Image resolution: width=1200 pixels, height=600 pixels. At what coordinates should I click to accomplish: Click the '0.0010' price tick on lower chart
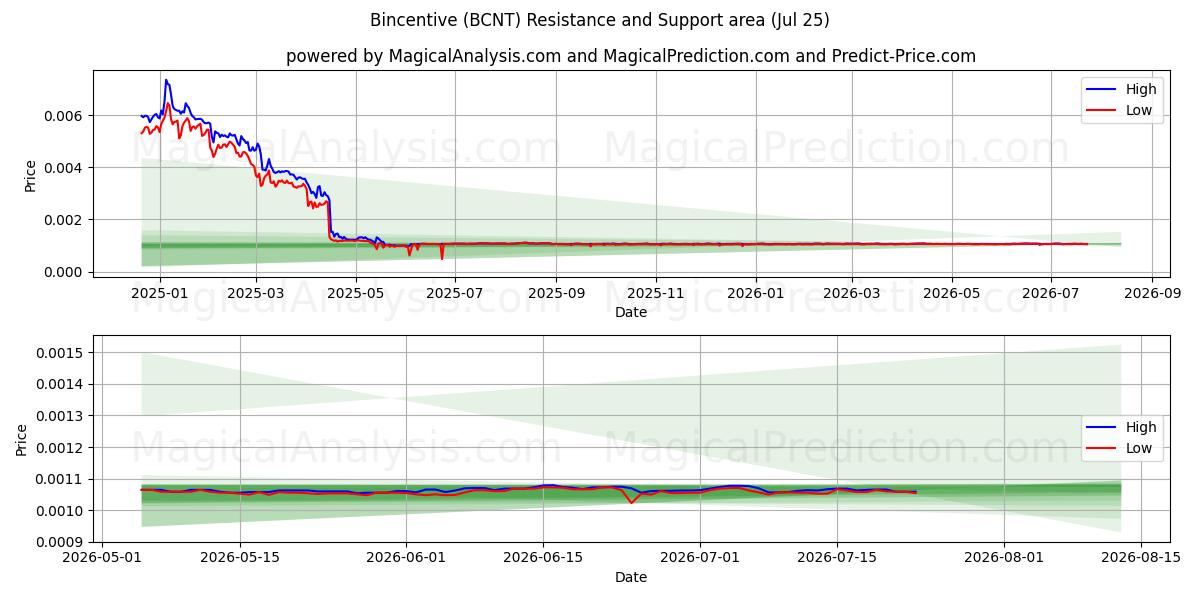[62, 511]
